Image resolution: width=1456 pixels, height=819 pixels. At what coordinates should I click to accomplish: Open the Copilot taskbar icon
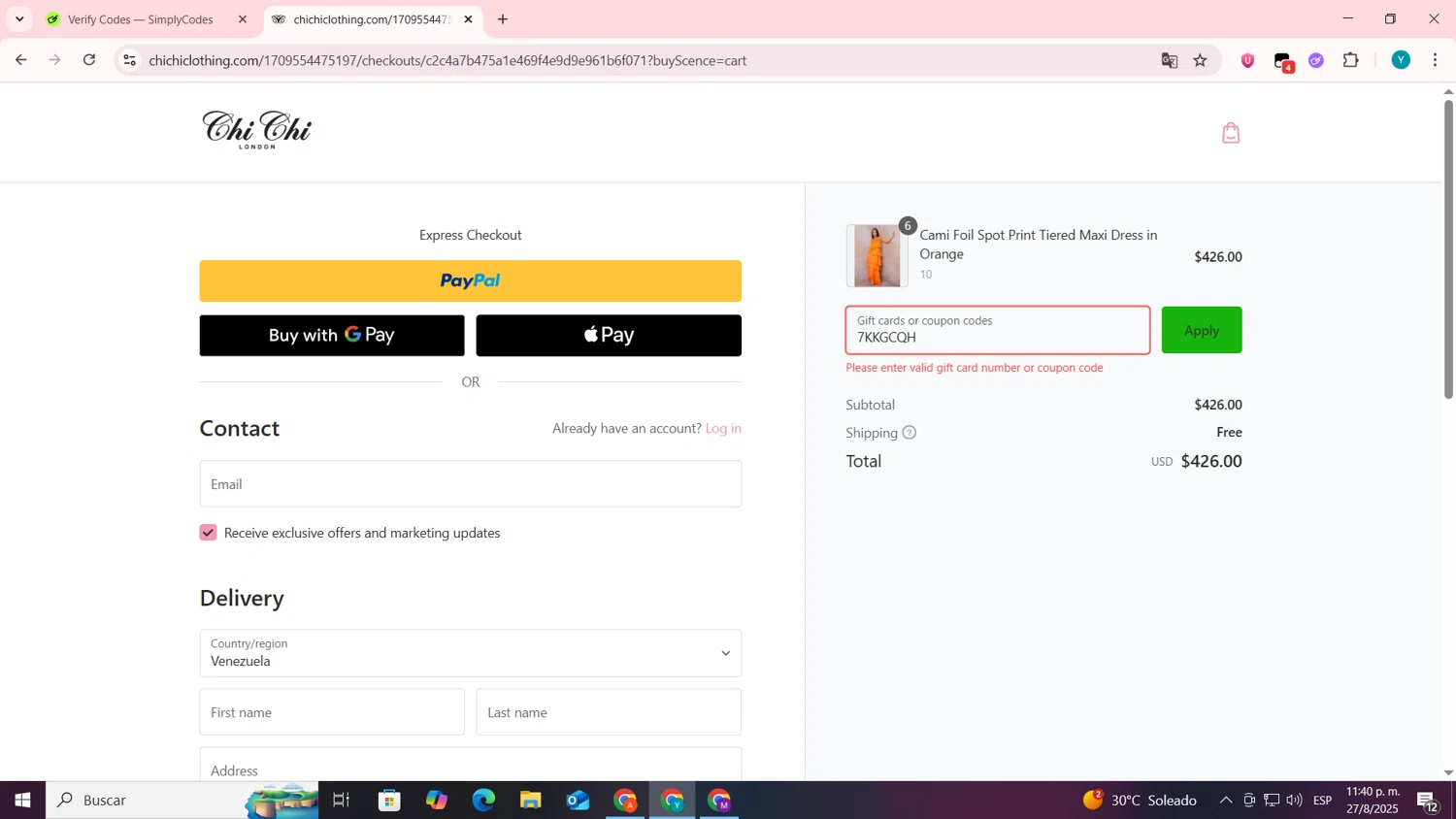coord(437,801)
